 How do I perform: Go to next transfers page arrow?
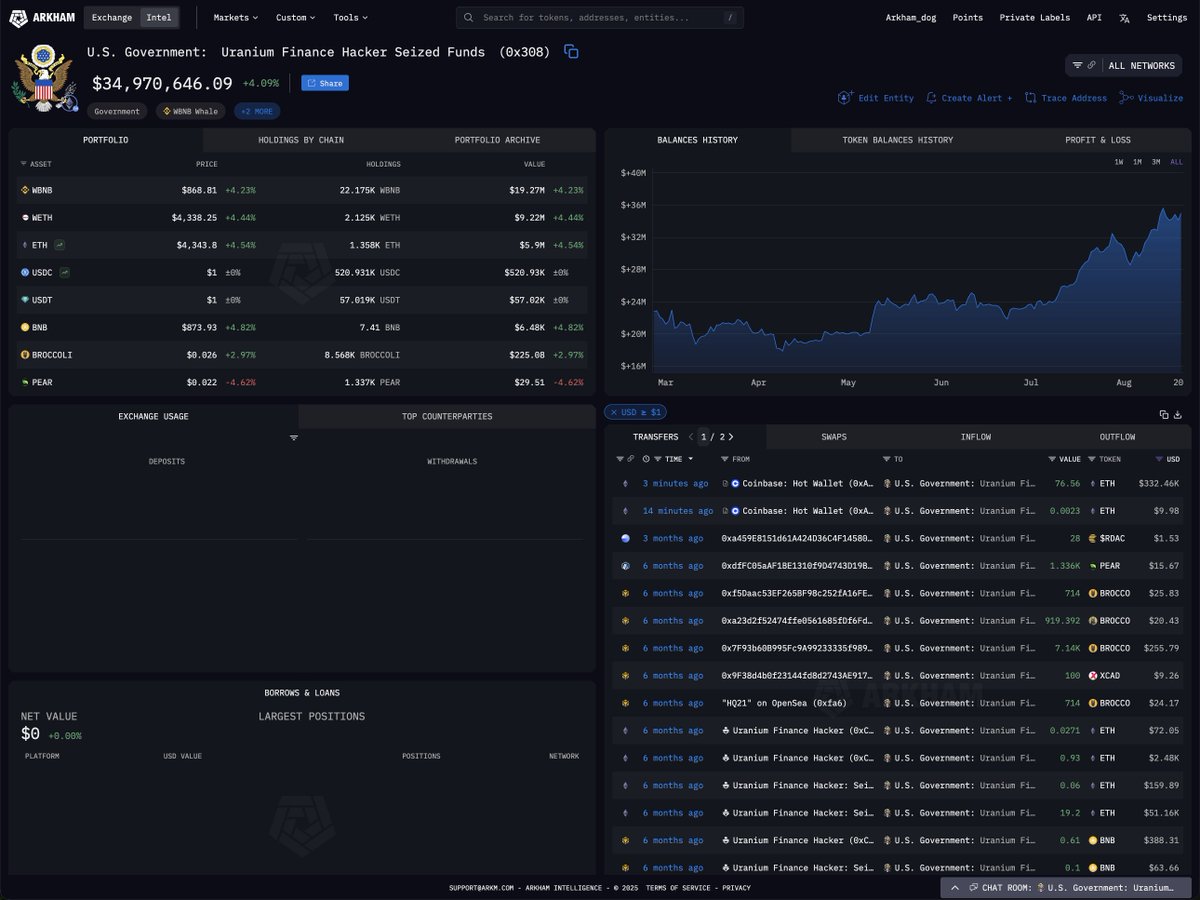(x=731, y=437)
